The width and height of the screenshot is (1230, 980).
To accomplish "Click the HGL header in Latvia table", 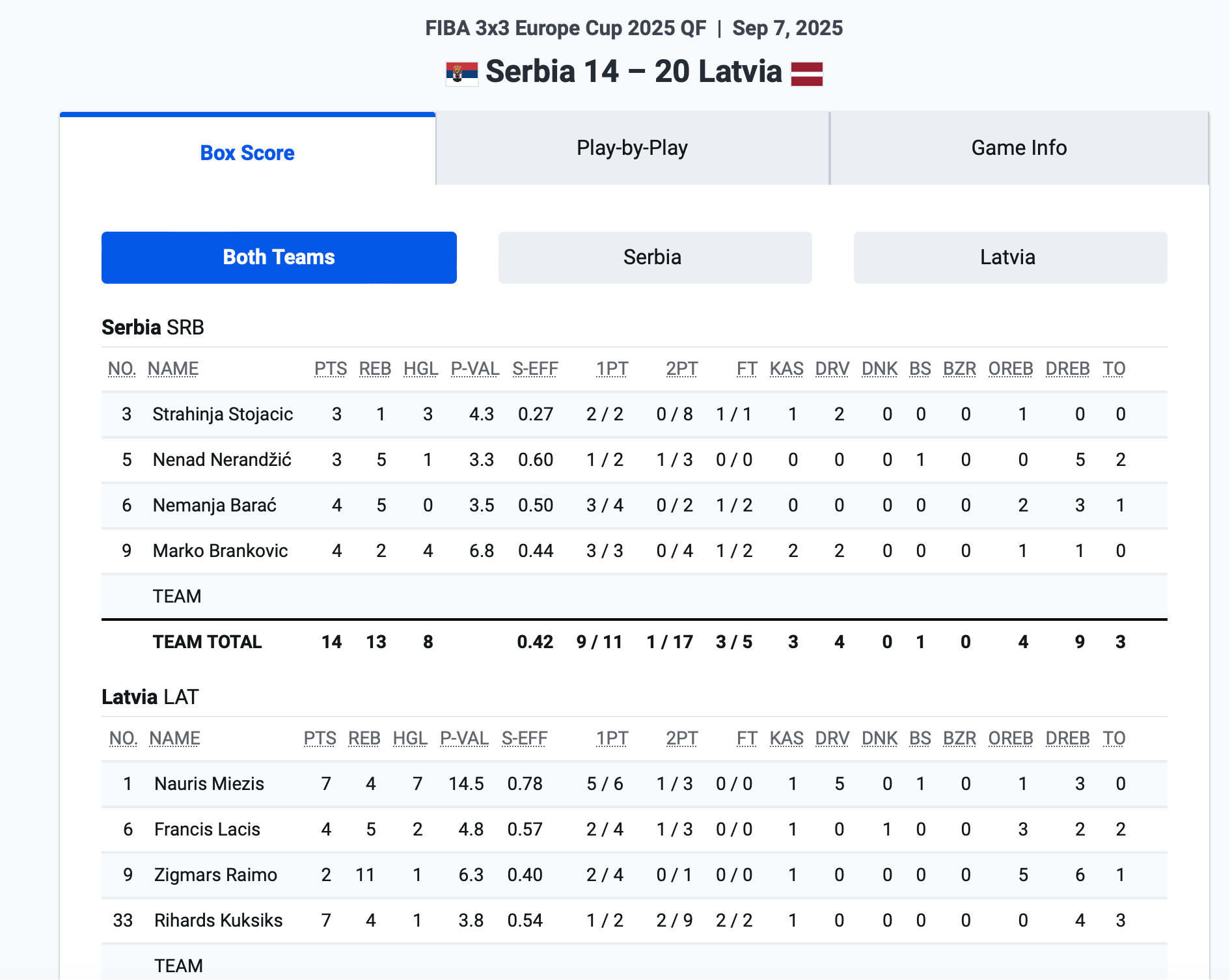I will (410, 738).
